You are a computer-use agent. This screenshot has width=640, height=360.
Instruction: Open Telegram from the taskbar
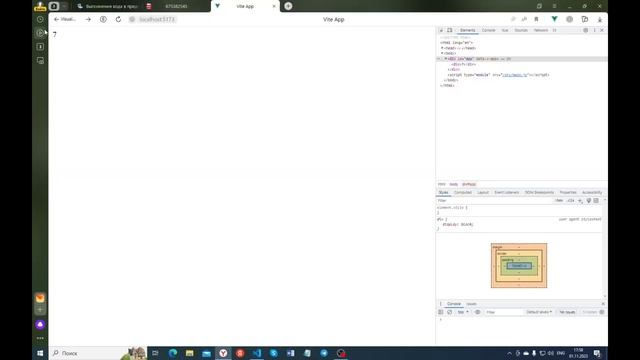pyautogui.click(x=324, y=353)
